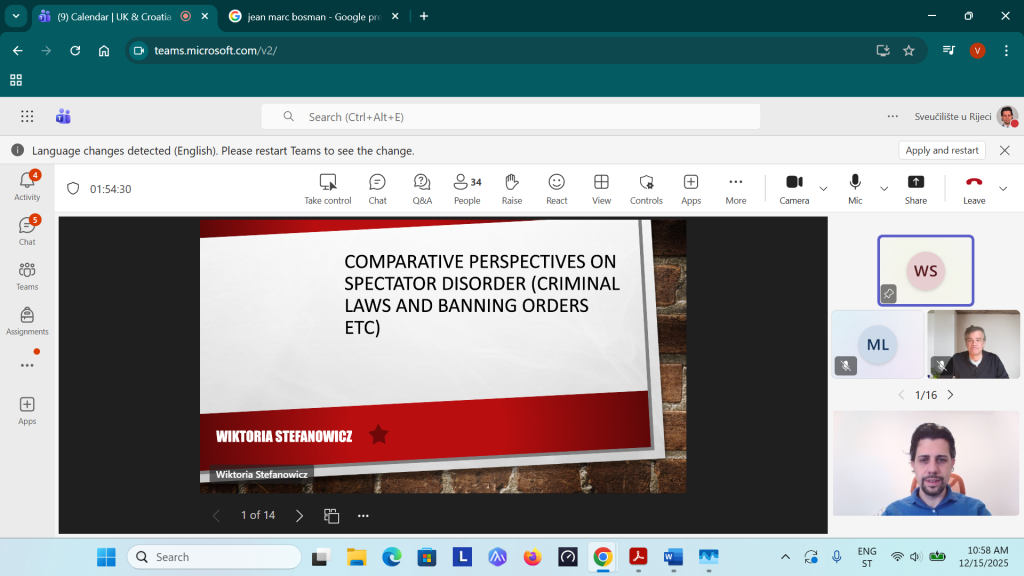Screen dimensions: 1024x576
Task: Leave the meeting with the Leave button
Action: point(973,187)
